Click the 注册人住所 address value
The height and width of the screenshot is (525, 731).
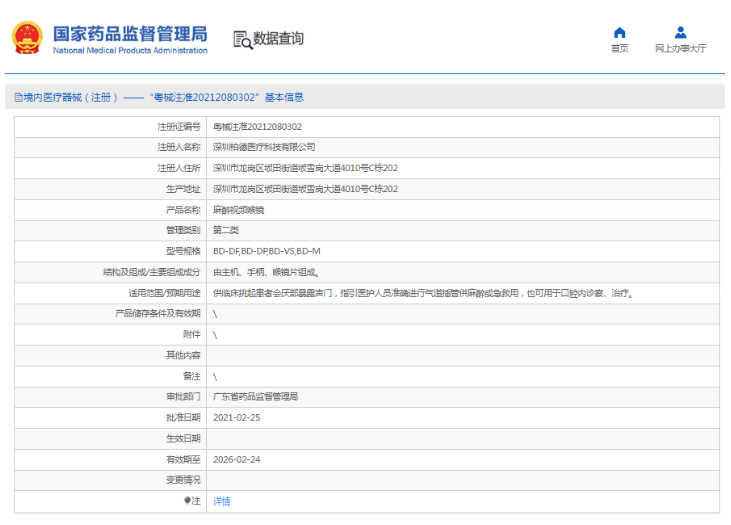[x=305, y=168]
